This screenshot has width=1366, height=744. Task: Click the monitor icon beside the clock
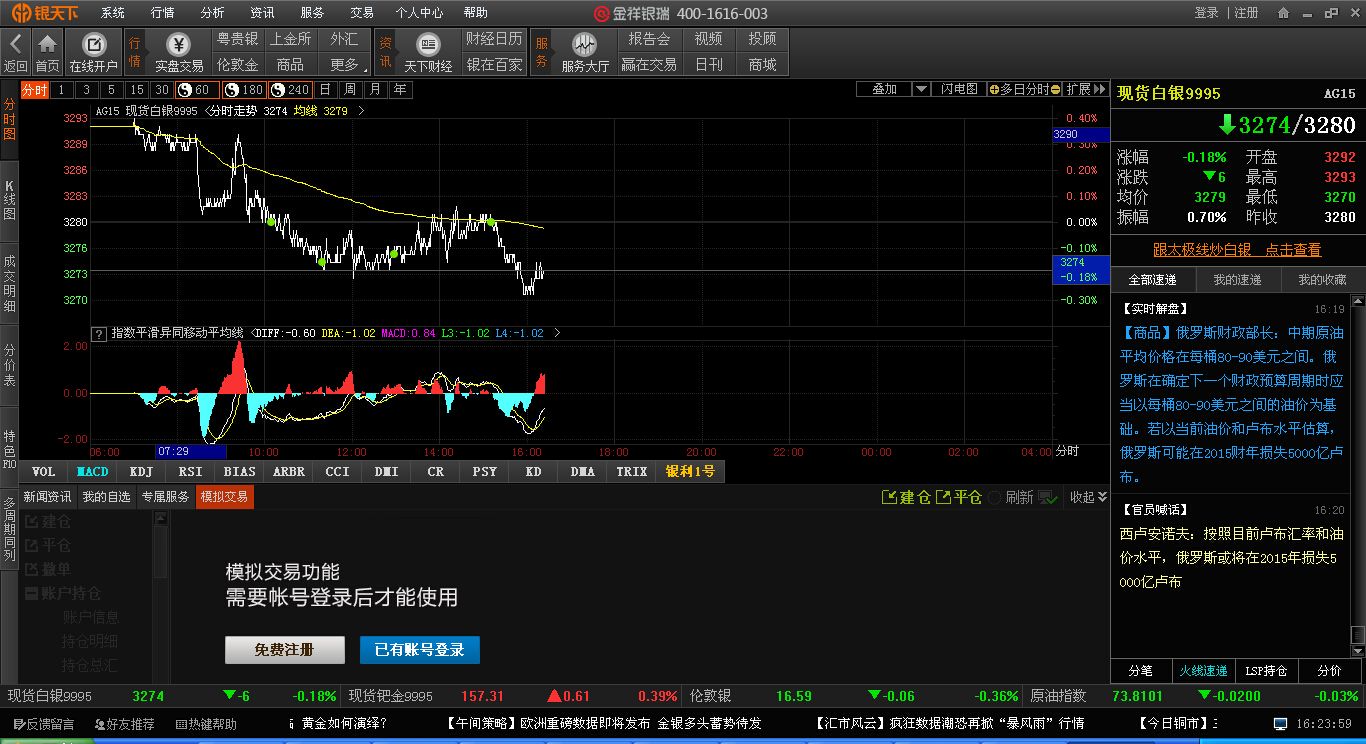[1280, 723]
